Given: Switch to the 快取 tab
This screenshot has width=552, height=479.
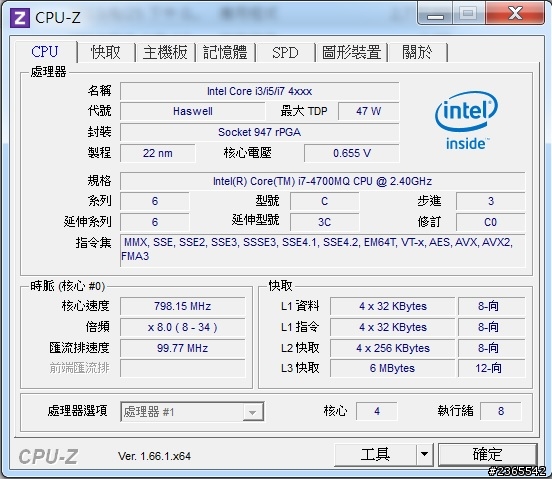Looking at the screenshot, I should coord(106,52).
